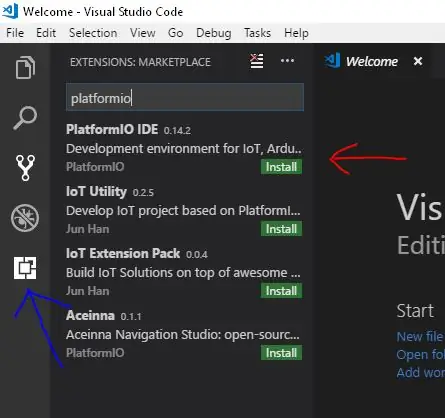Image resolution: width=445 pixels, height=418 pixels.
Task: Open the Selection menu
Action: (x=93, y=33)
